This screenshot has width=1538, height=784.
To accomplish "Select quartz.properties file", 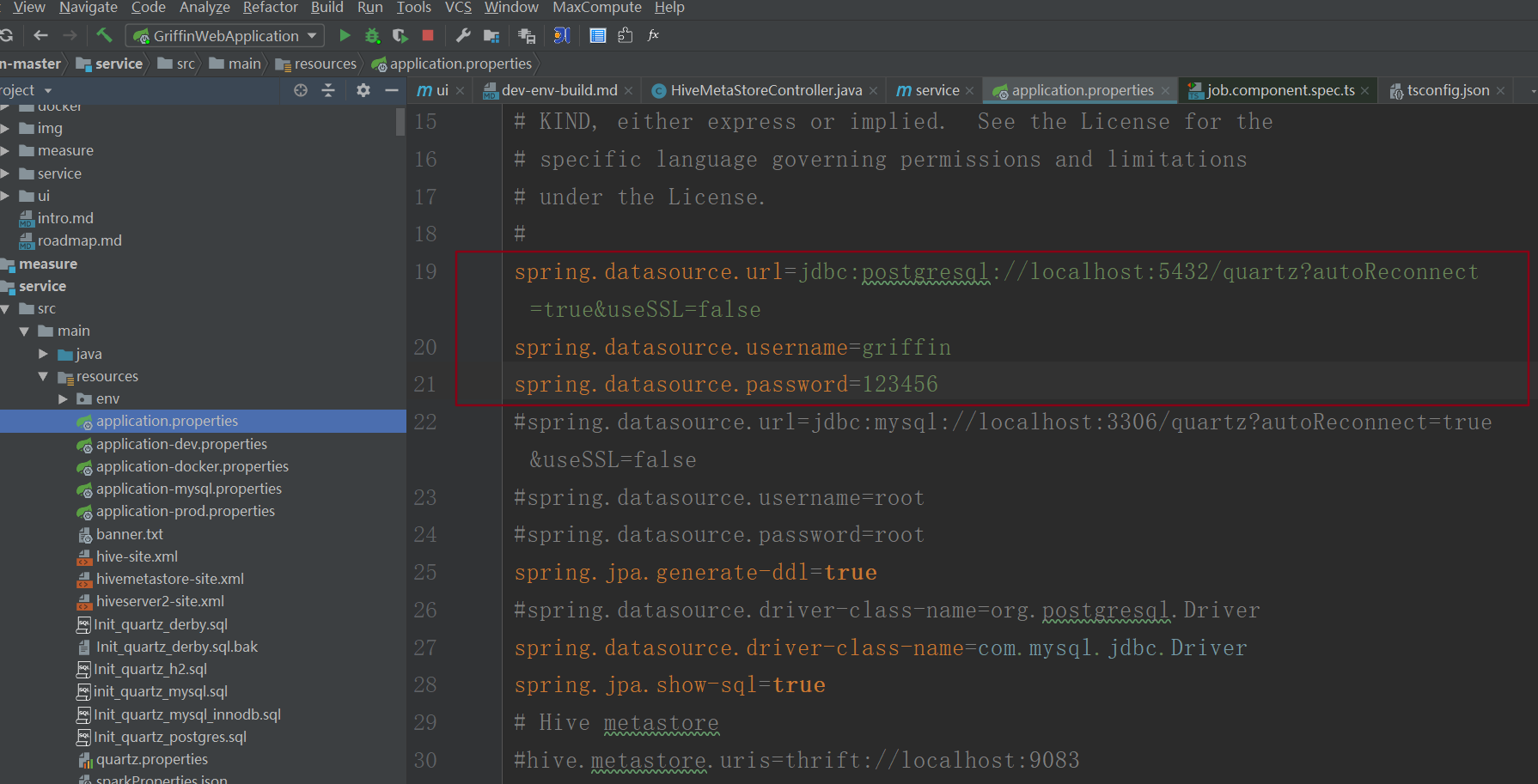I will [x=152, y=759].
